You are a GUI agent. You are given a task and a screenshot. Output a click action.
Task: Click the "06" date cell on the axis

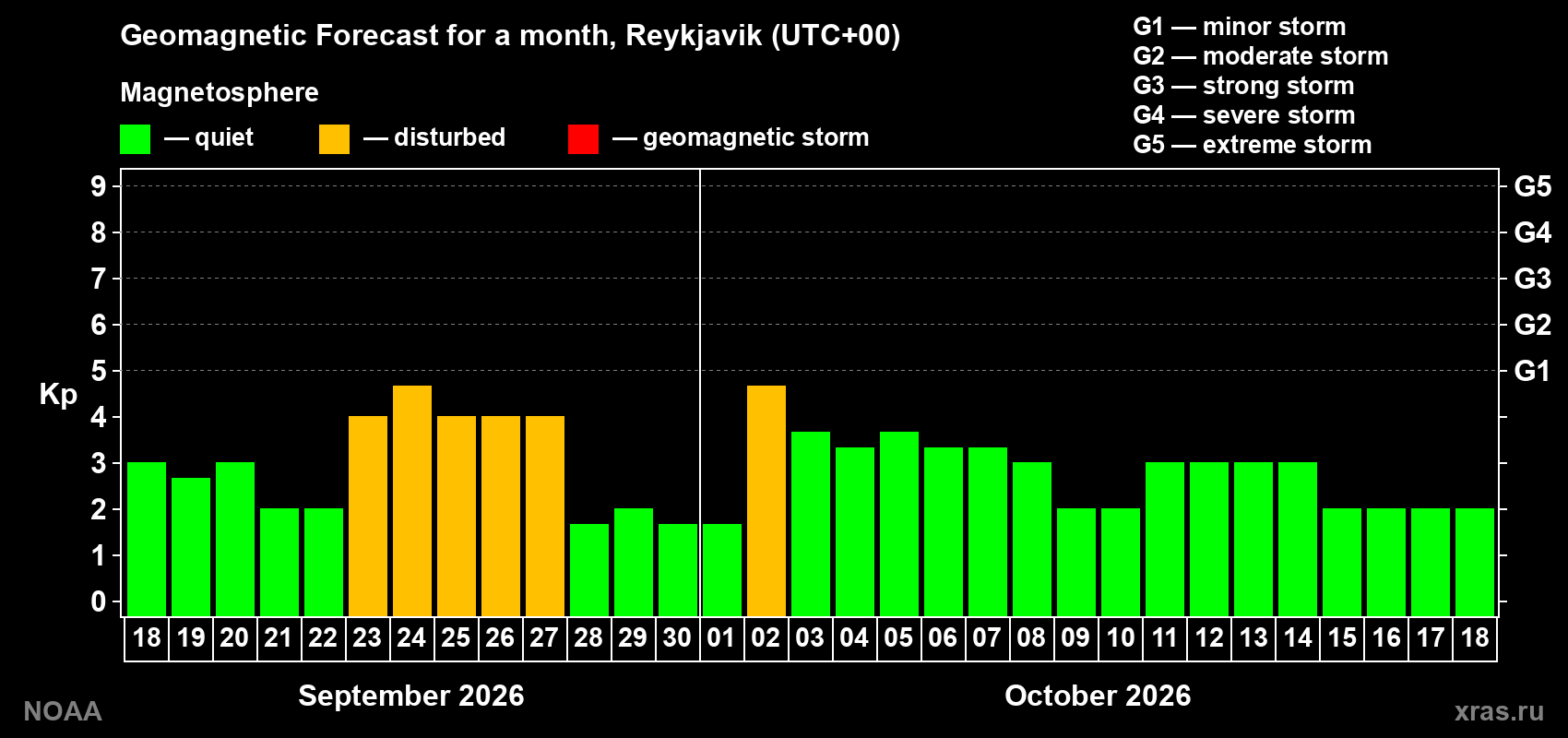[x=943, y=638]
